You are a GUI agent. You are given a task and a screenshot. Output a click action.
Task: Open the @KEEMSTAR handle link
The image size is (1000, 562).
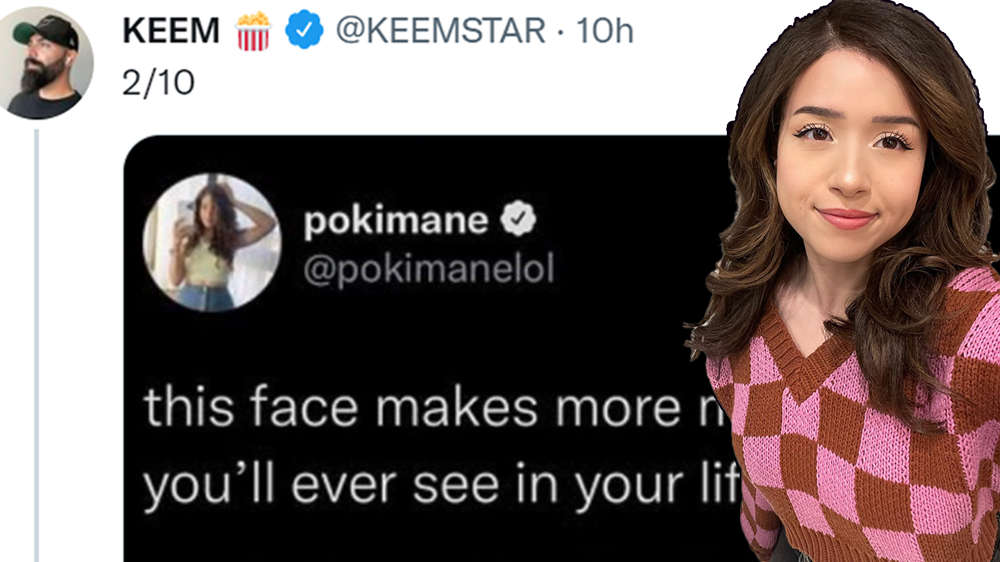click(441, 31)
